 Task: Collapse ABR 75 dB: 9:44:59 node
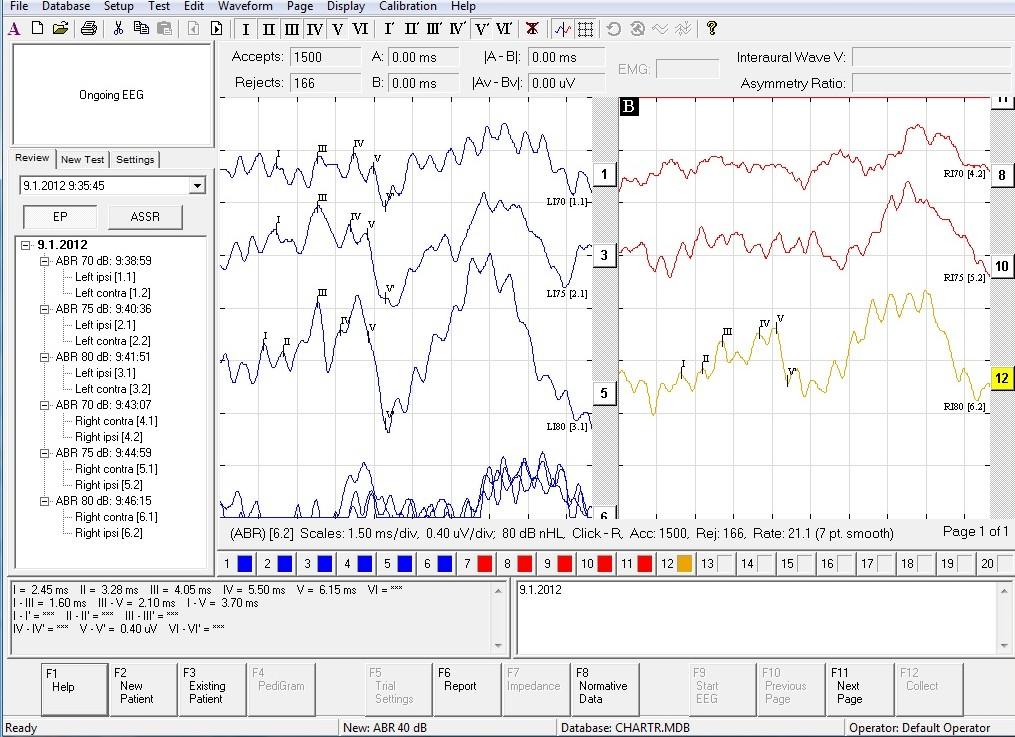tap(44, 453)
